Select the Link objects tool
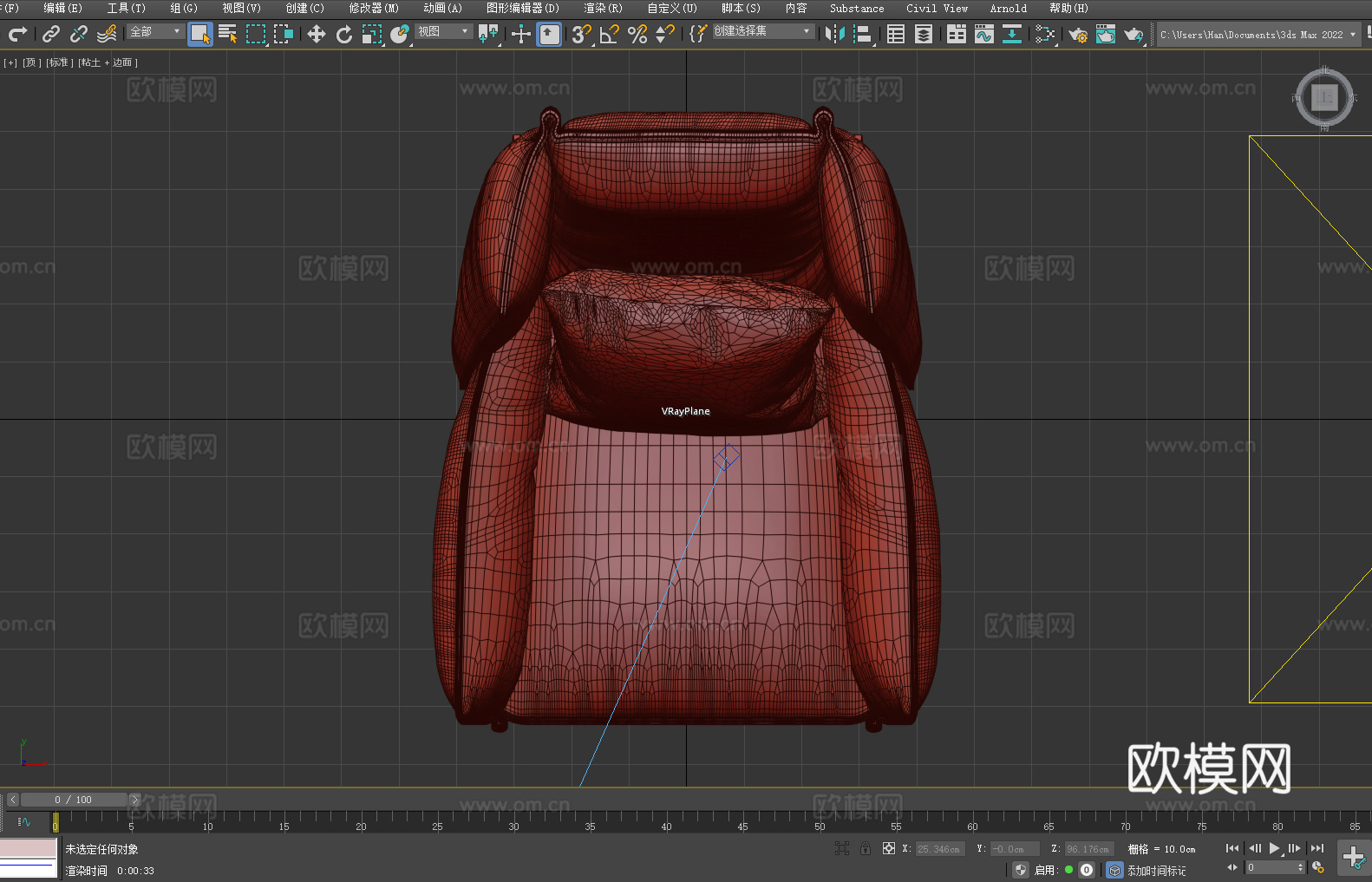This screenshot has height=882, width=1372. pyautogui.click(x=51, y=34)
